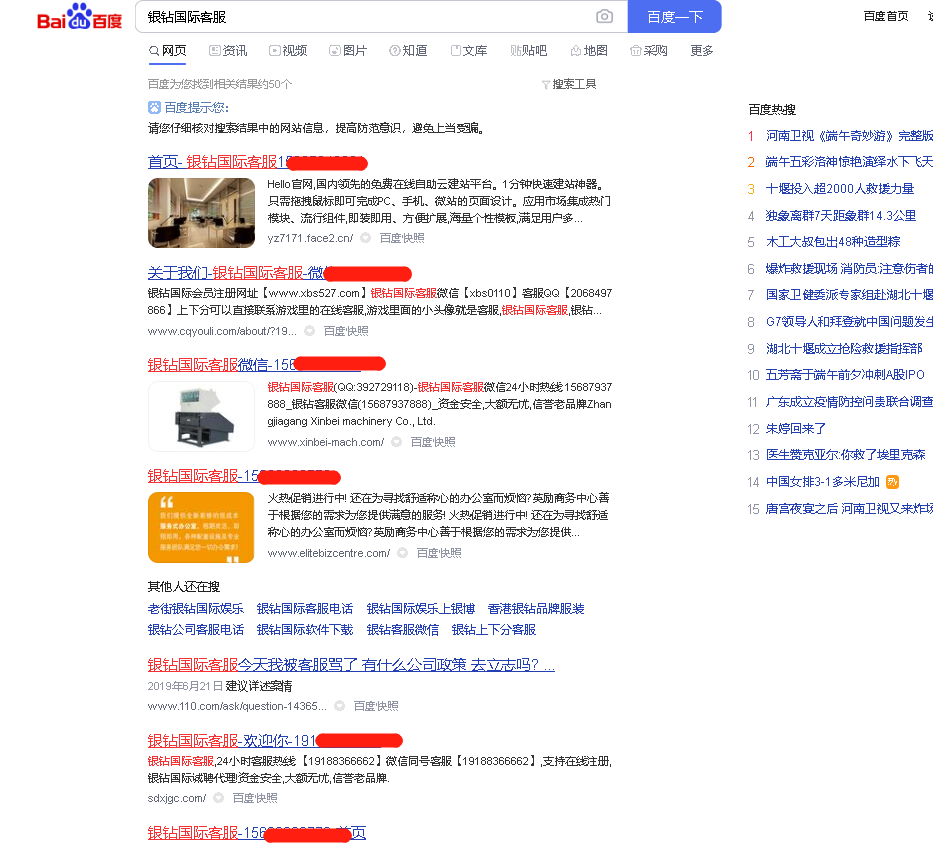Select the 贴吧 tab
The height and width of the screenshot is (846, 933).
pyautogui.click(x=528, y=51)
